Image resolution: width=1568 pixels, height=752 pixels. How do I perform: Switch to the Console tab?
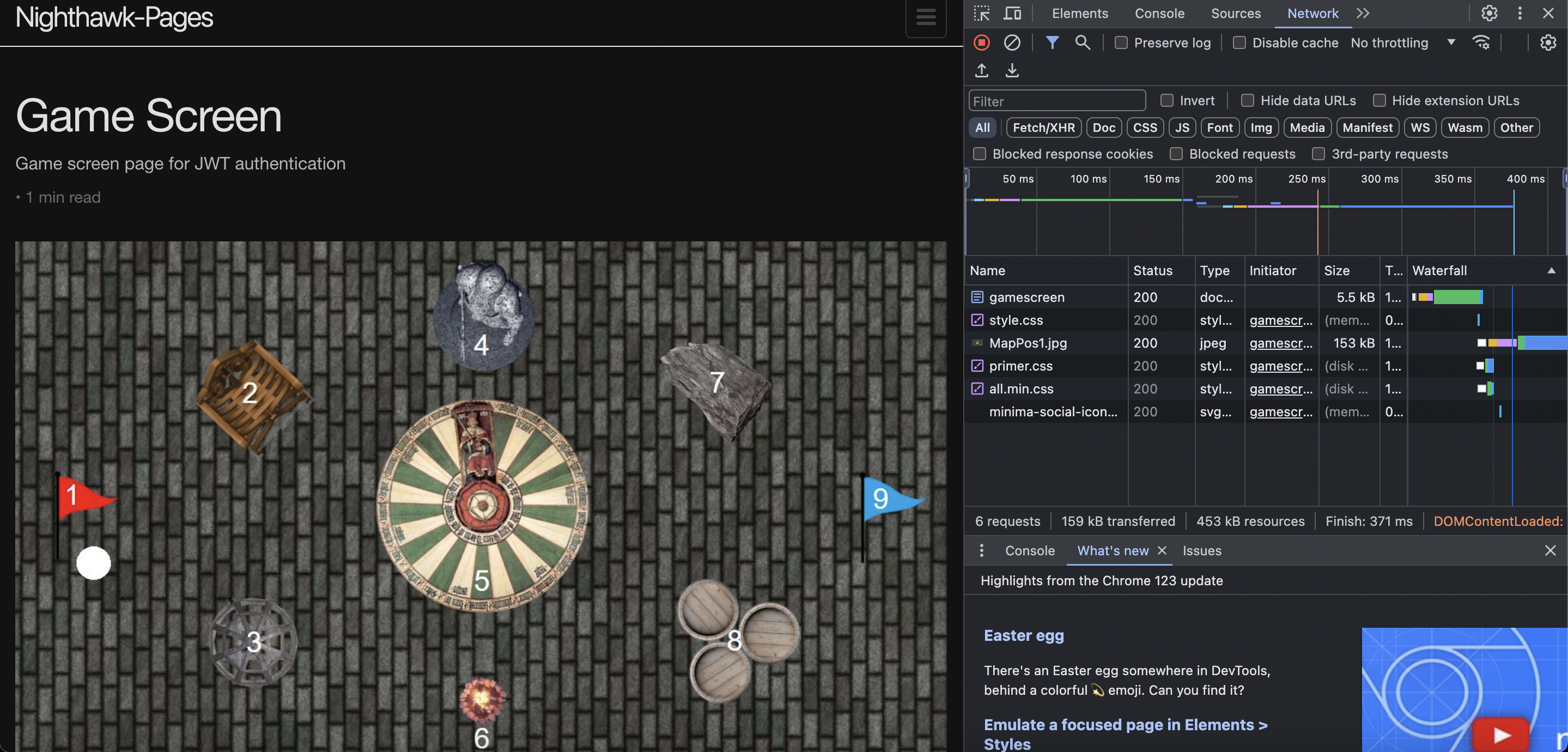point(1159,14)
